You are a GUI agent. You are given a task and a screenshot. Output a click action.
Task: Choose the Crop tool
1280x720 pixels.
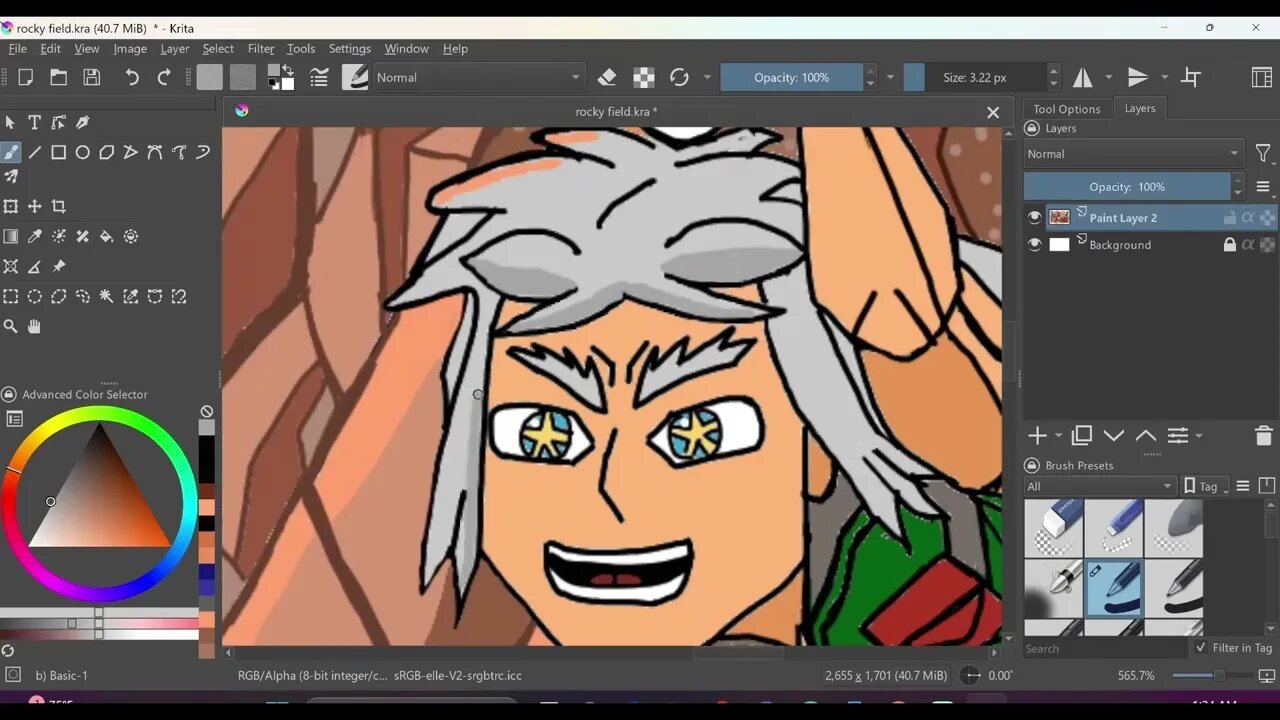tap(59, 206)
